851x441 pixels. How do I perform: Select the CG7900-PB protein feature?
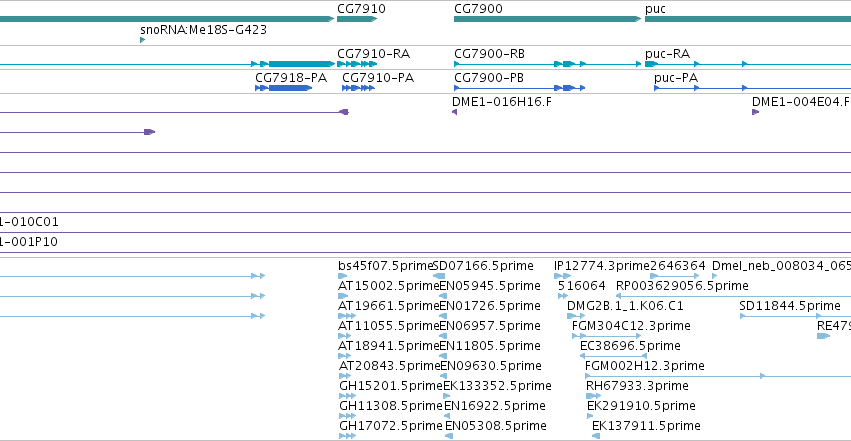pyautogui.click(x=519, y=88)
